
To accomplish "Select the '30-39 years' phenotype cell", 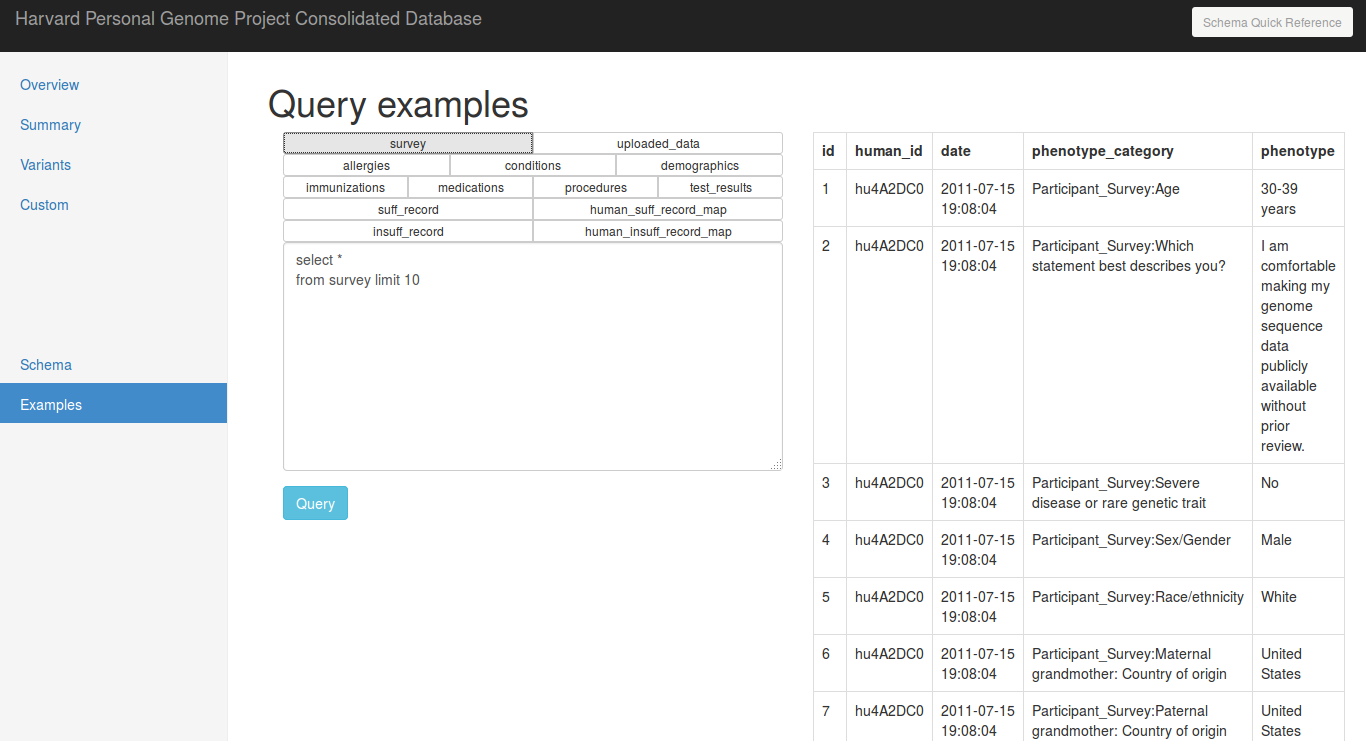I will (1298, 198).
